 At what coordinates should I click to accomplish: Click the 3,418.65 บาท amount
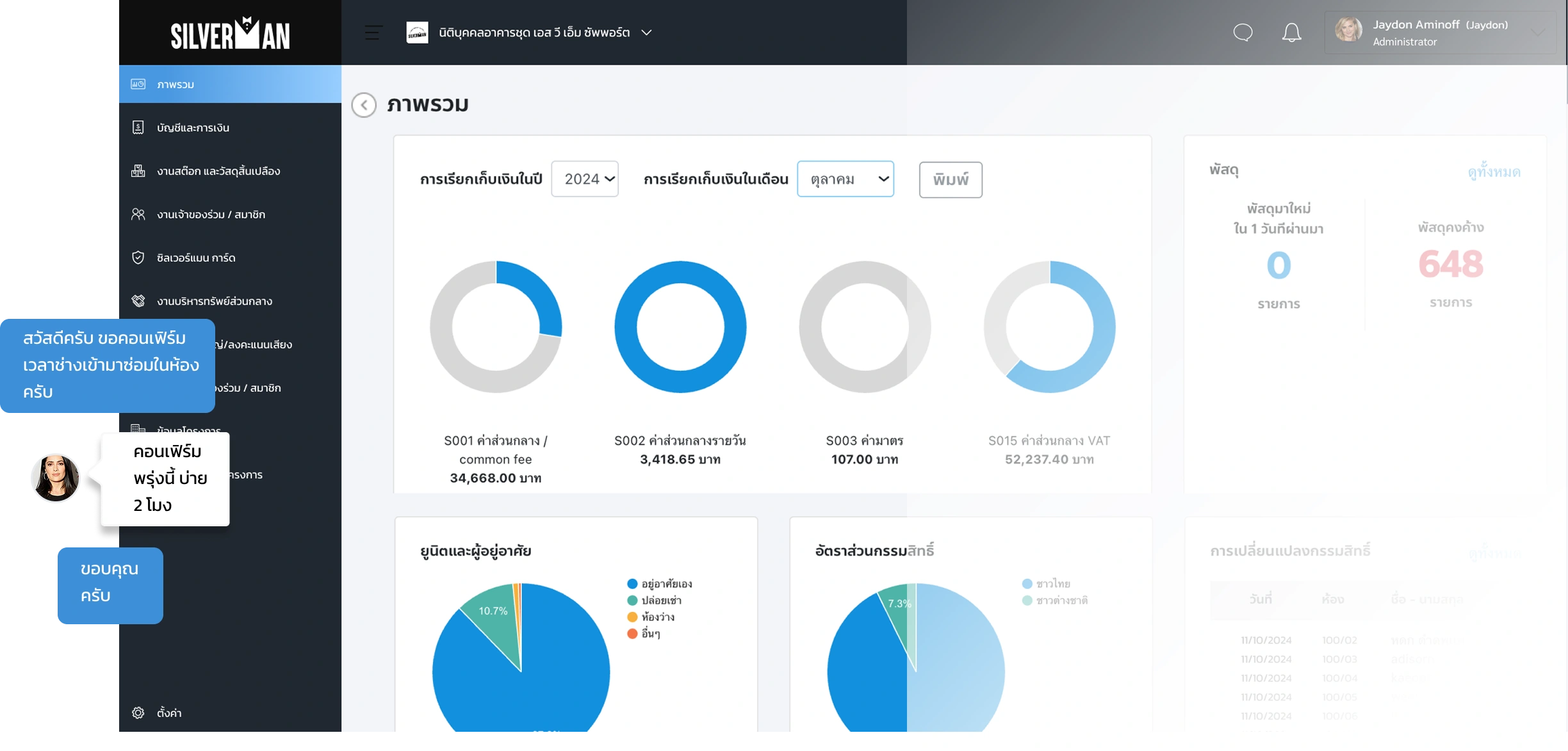point(680,460)
